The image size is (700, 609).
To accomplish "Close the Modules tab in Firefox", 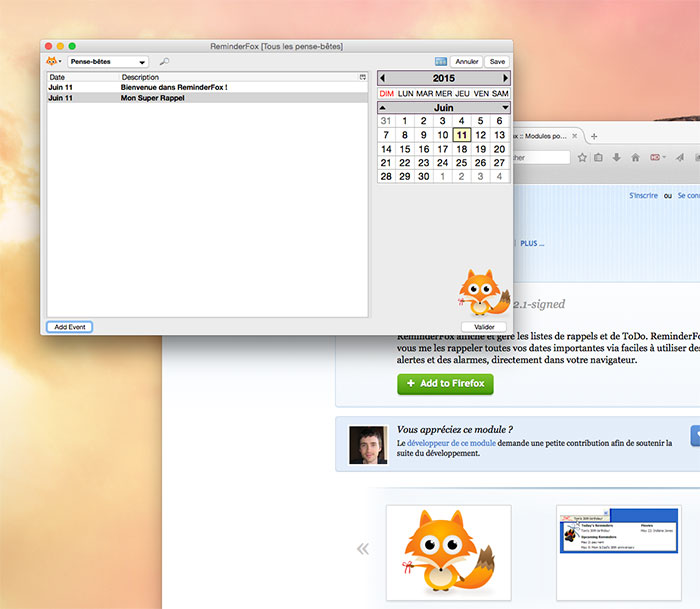I will click(x=575, y=136).
